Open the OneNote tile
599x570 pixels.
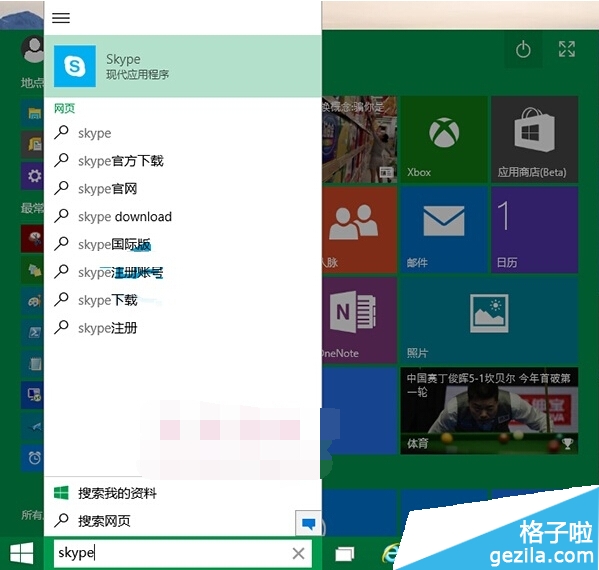tap(359, 320)
